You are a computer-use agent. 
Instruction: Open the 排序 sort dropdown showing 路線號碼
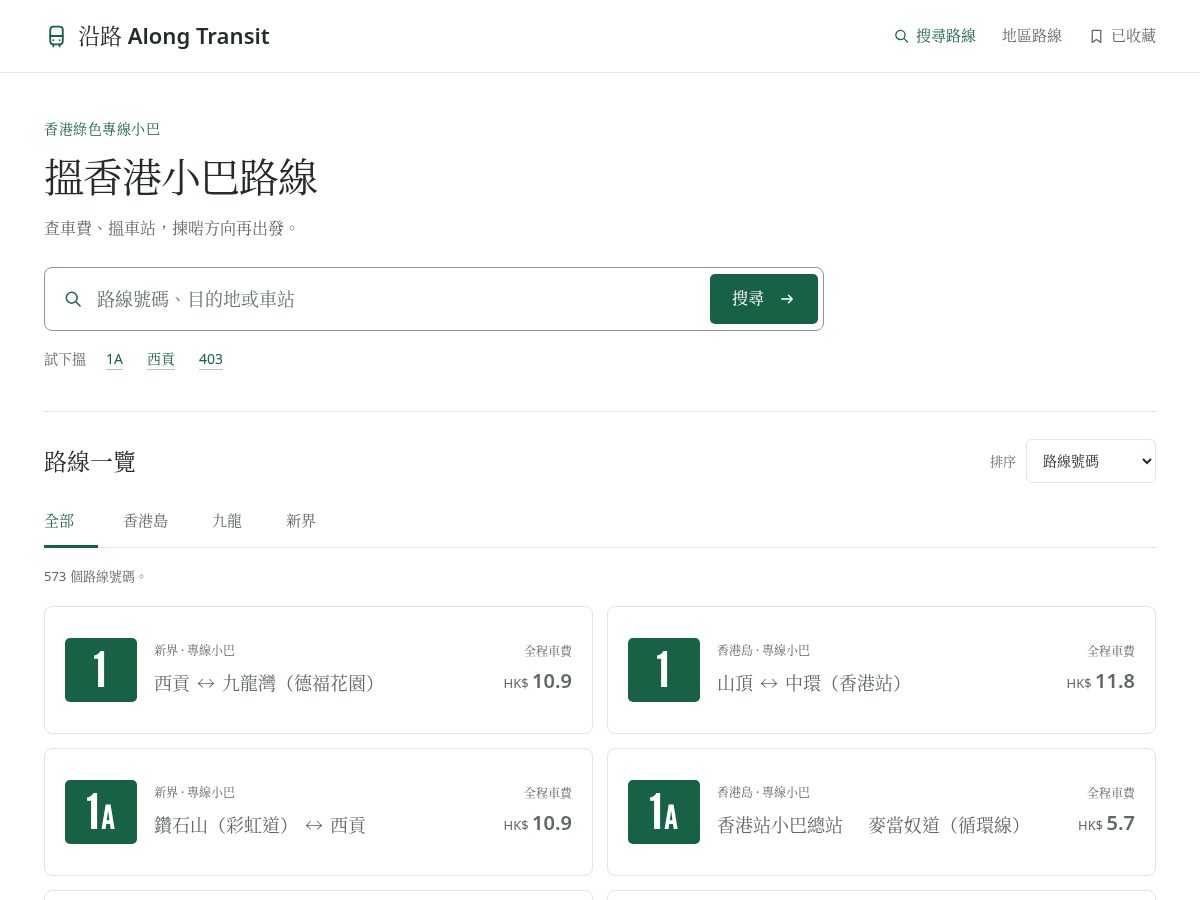click(x=1091, y=461)
